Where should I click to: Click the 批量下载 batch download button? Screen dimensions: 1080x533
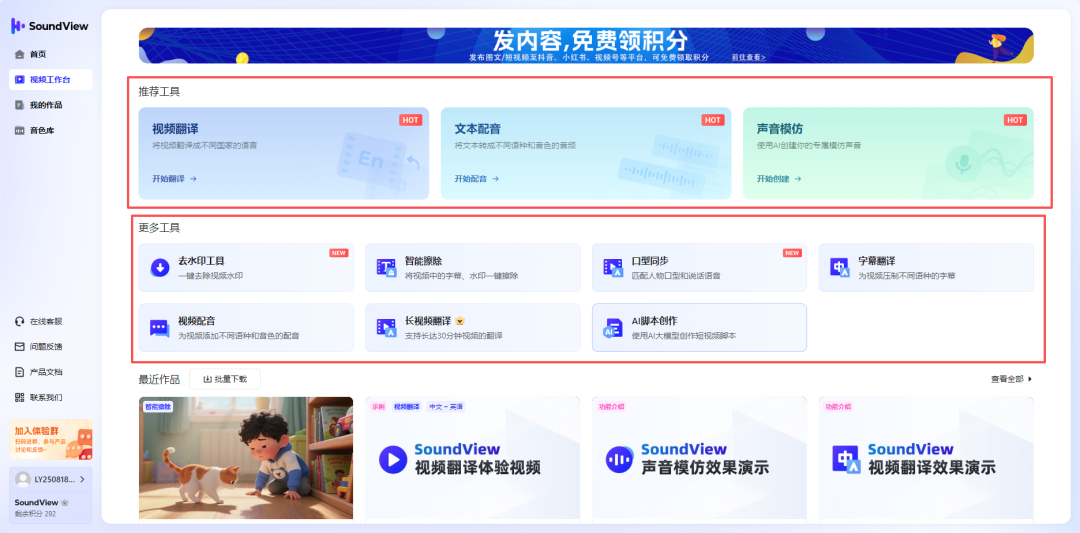click(225, 379)
